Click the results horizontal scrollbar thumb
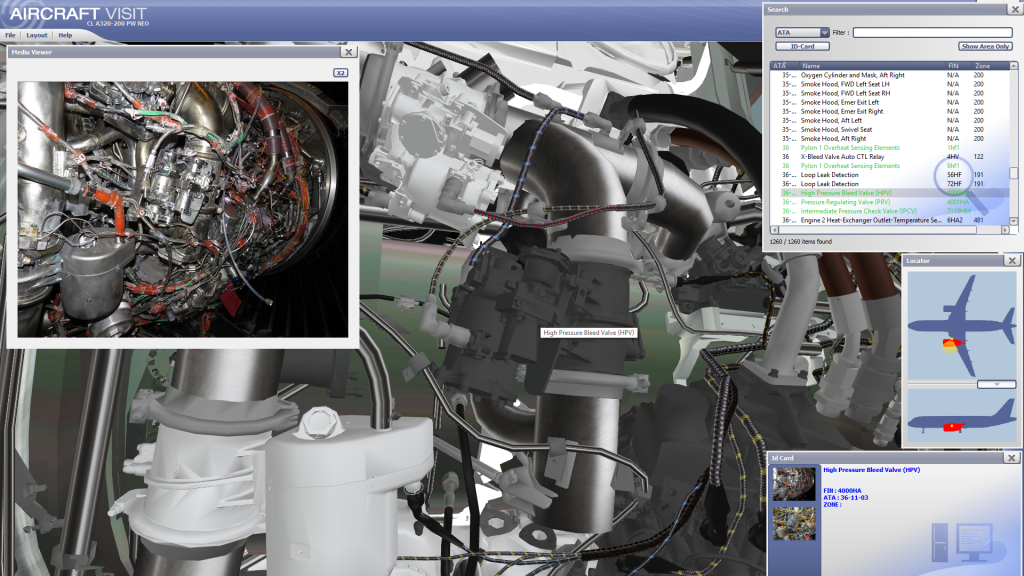This screenshot has width=1024, height=576. 877,230
